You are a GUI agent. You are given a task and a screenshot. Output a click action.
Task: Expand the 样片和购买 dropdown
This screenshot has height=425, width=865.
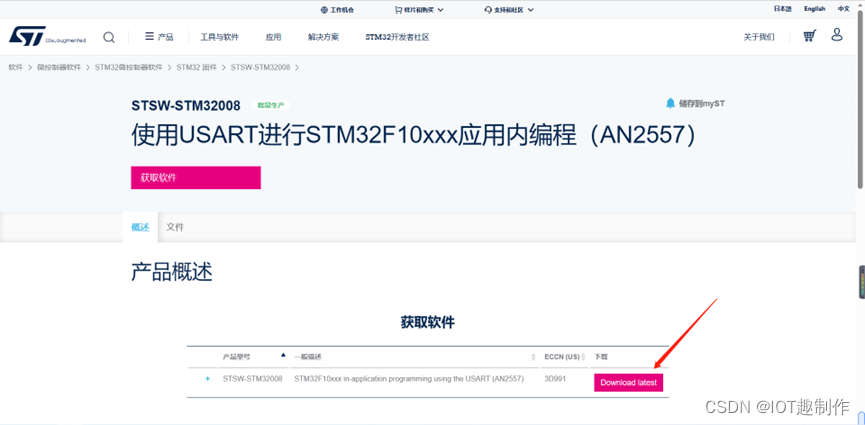(x=419, y=9)
